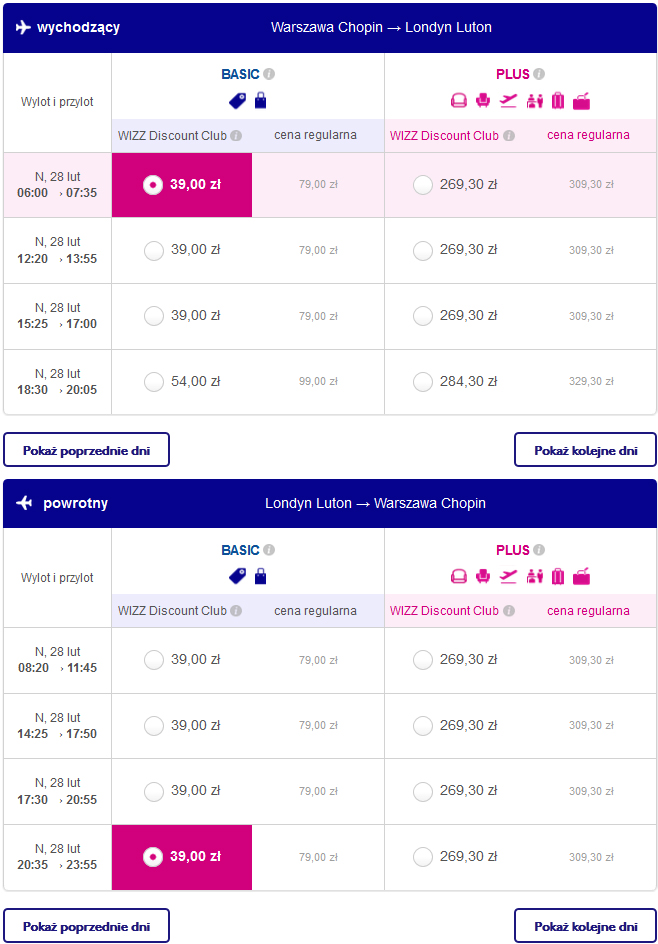658x944 pixels.
Task: Click the checked luggage icon under outbound PLUS
Action: (558, 100)
